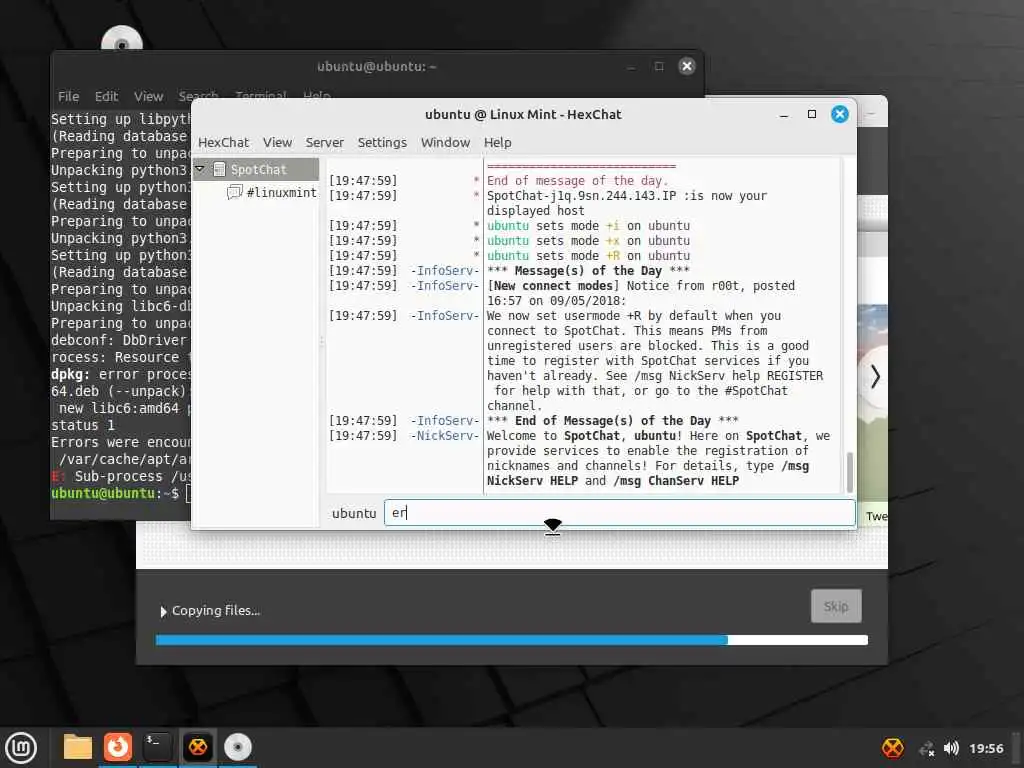The width and height of the screenshot is (1024, 768).
Task: Expand the Copying files details arrow
Action: click(x=163, y=611)
